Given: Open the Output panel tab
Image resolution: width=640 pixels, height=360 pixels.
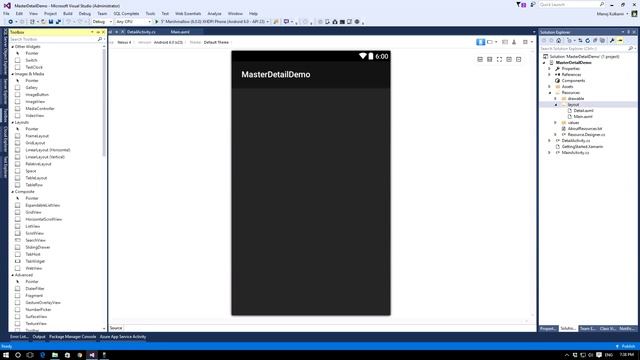Looking at the screenshot, I should point(39,337).
